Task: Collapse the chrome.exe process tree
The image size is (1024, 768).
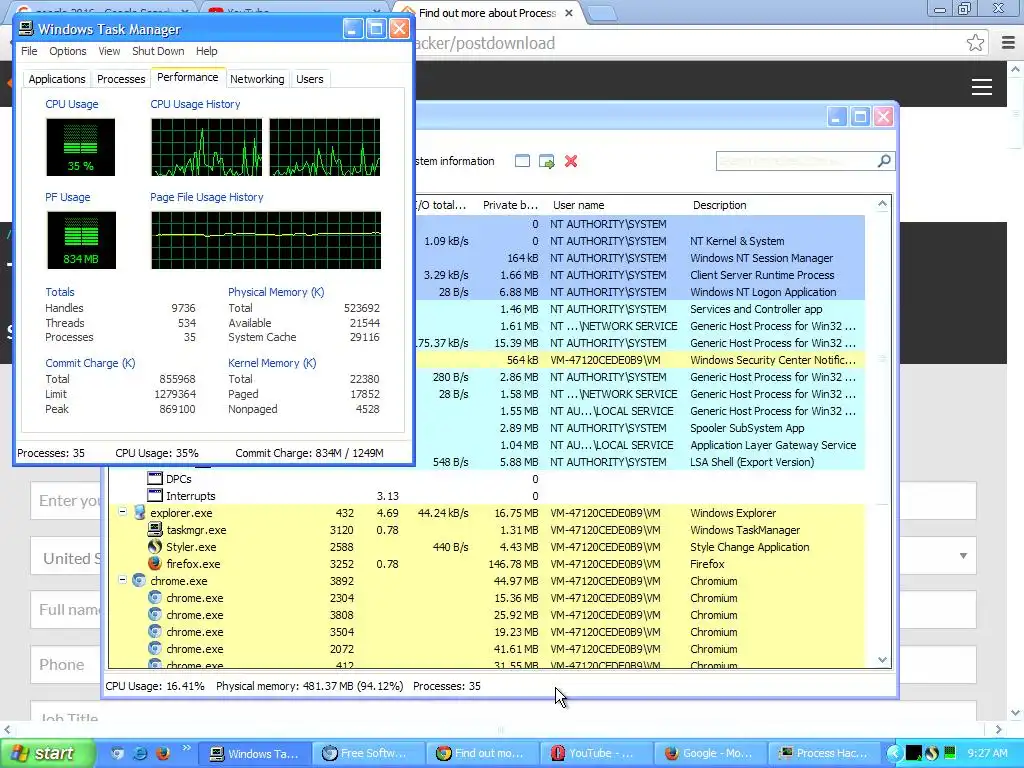Action: tap(122, 579)
